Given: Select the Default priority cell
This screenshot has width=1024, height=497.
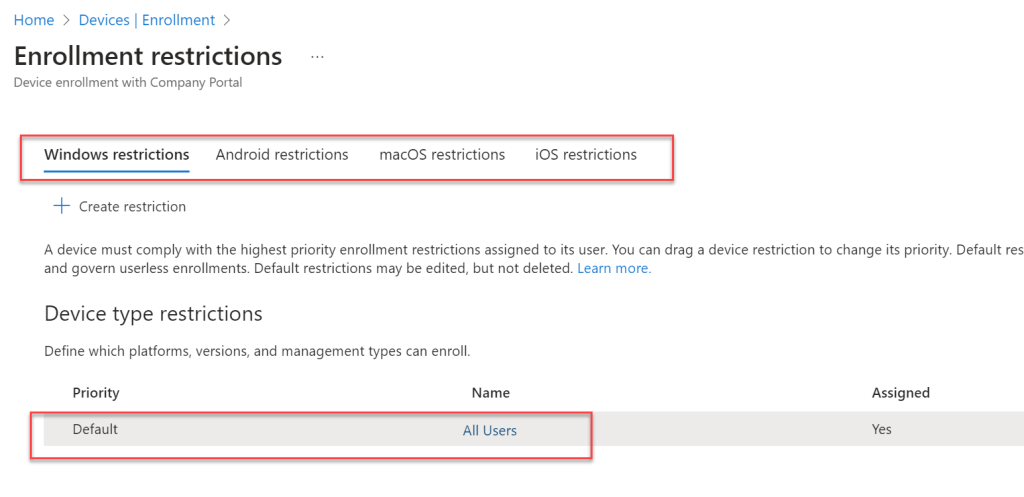Looking at the screenshot, I should (x=95, y=429).
